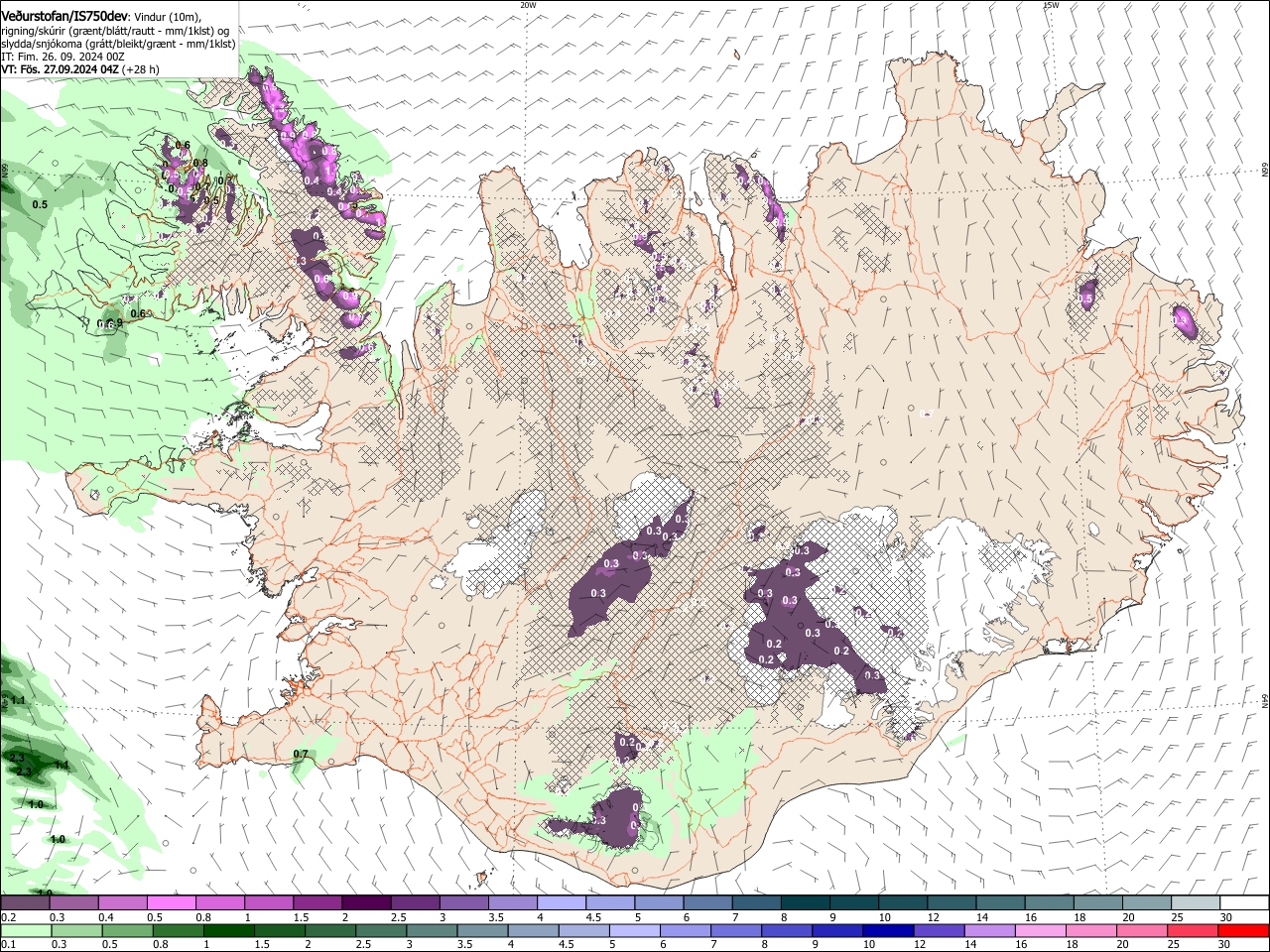Click the '(+28 h)' forecast offset text
1270x952 pixels.
pyautogui.click(x=142, y=70)
